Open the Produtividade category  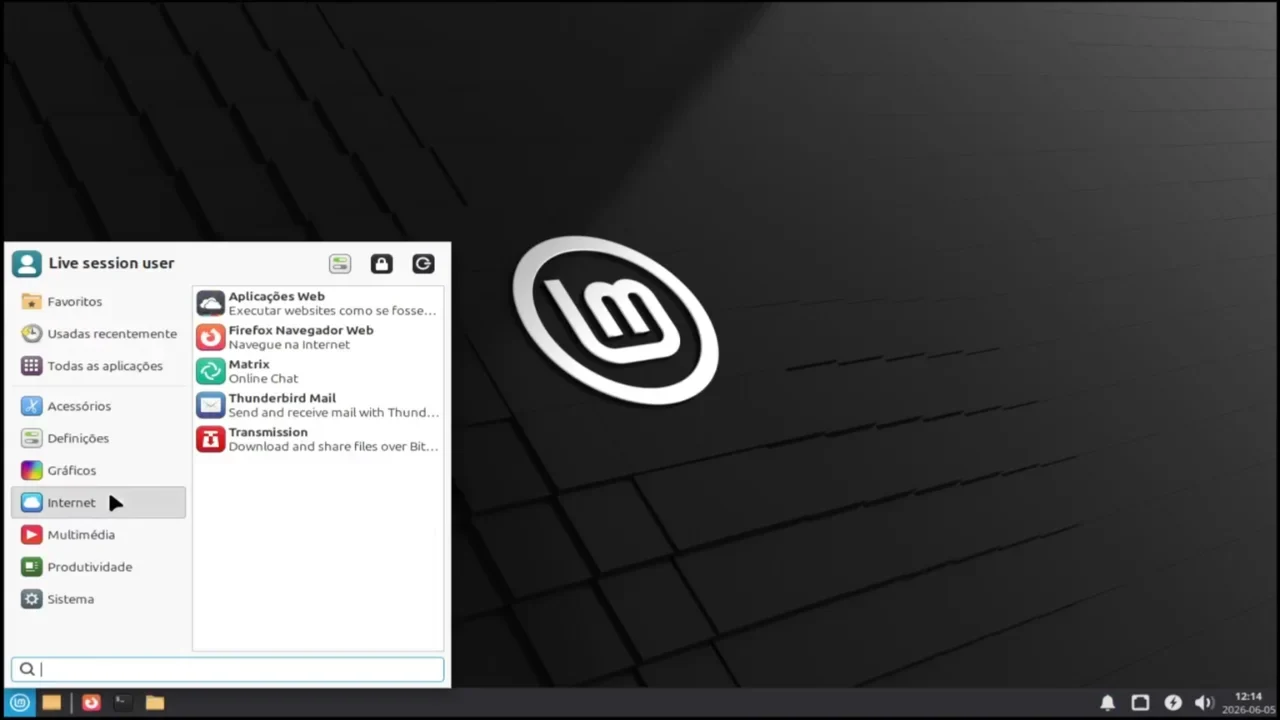coord(98,566)
